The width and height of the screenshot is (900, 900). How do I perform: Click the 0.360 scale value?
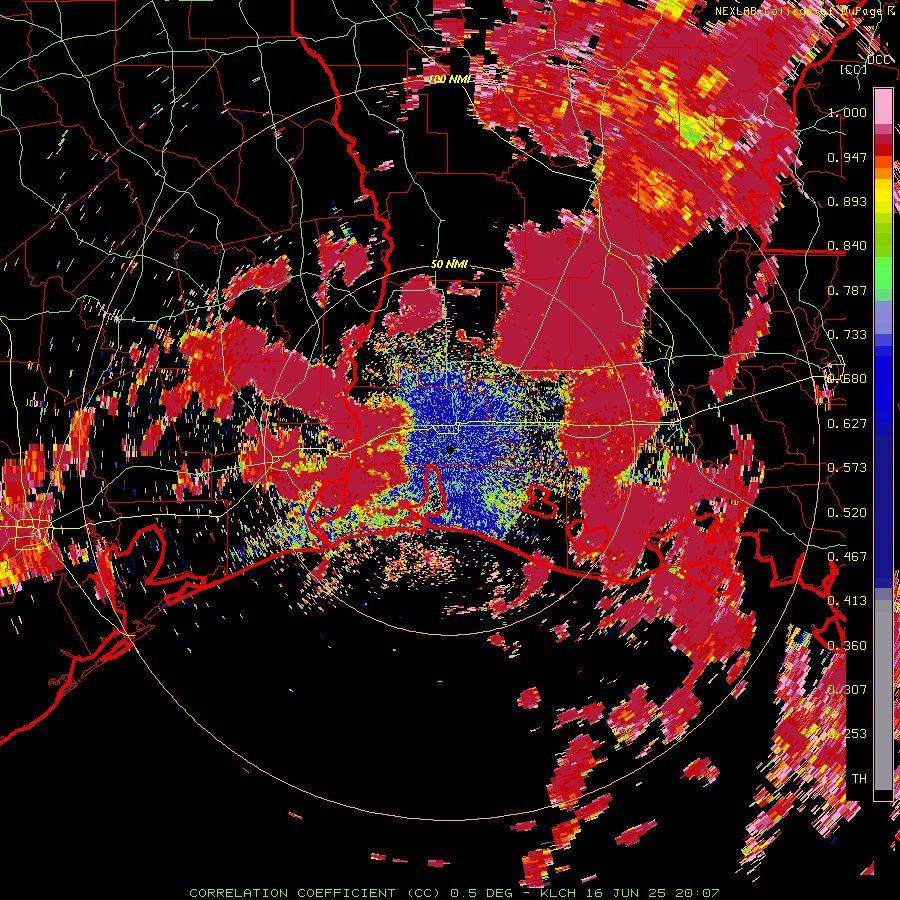point(847,646)
